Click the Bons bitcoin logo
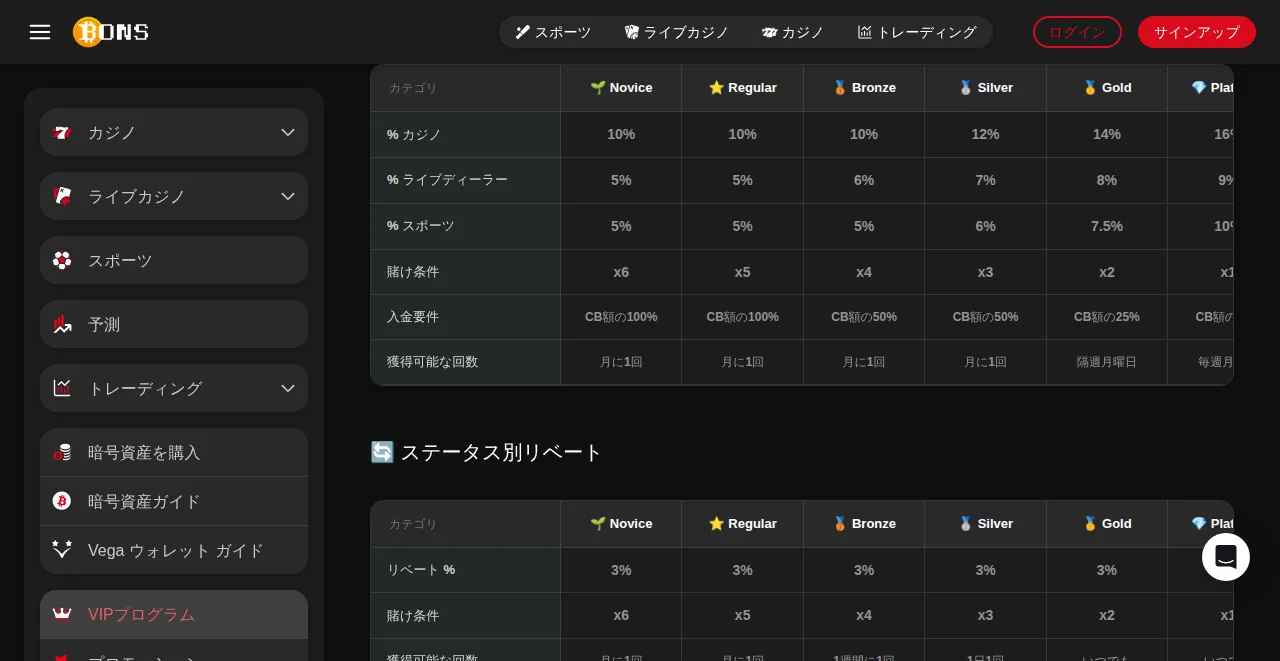Screen dimensions: 1280x661 coord(111,32)
